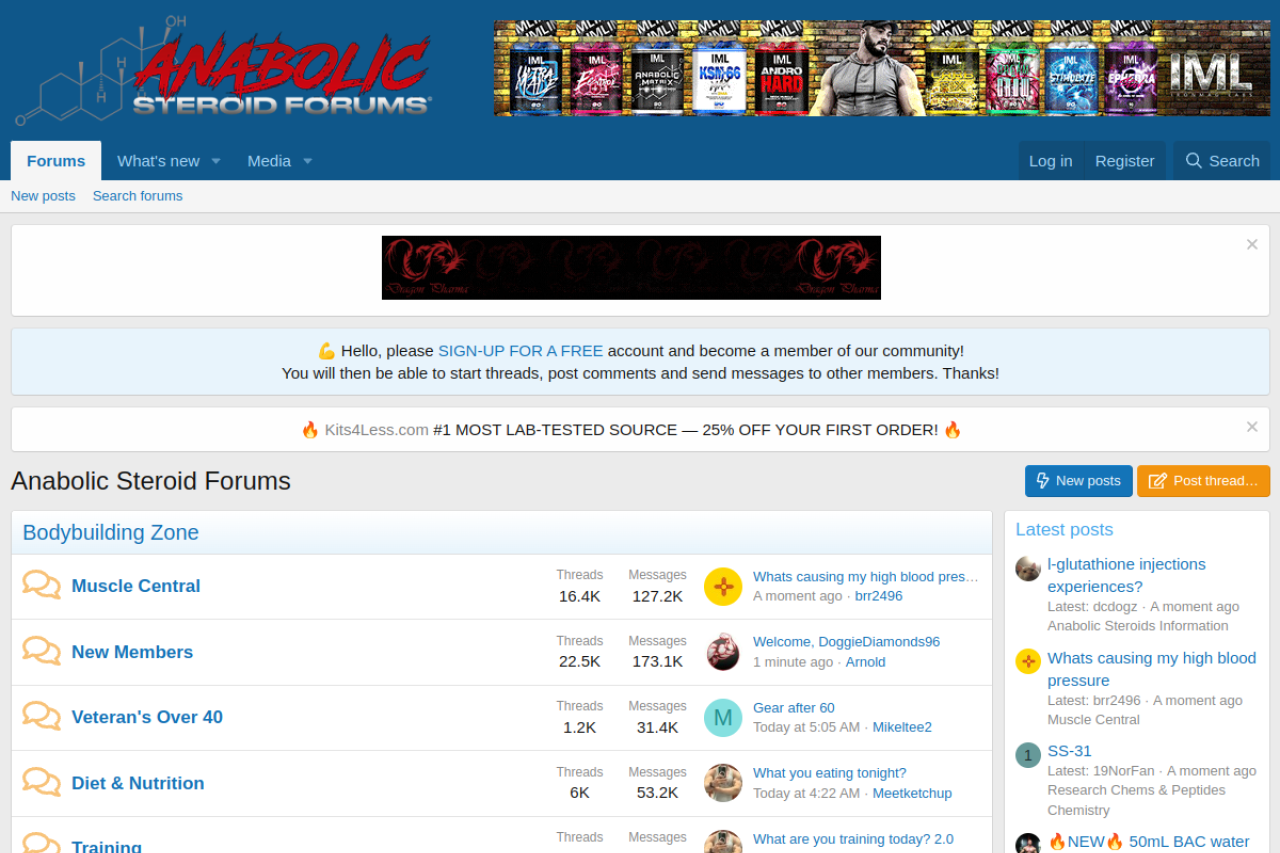Click the SS-31 numbered avatar in Latest posts
The image size is (1280, 853).
tap(1028, 755)
